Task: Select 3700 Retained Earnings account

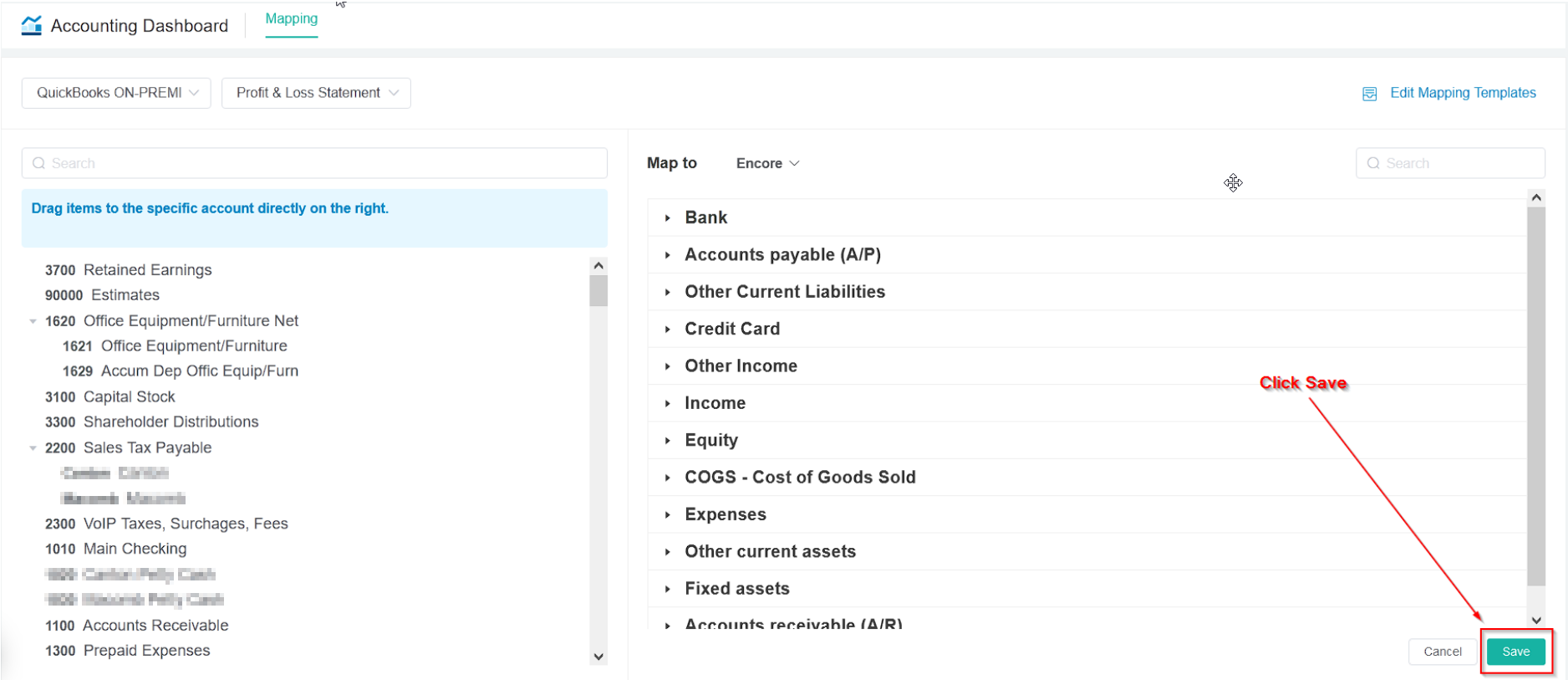Action: click(129, 270)
